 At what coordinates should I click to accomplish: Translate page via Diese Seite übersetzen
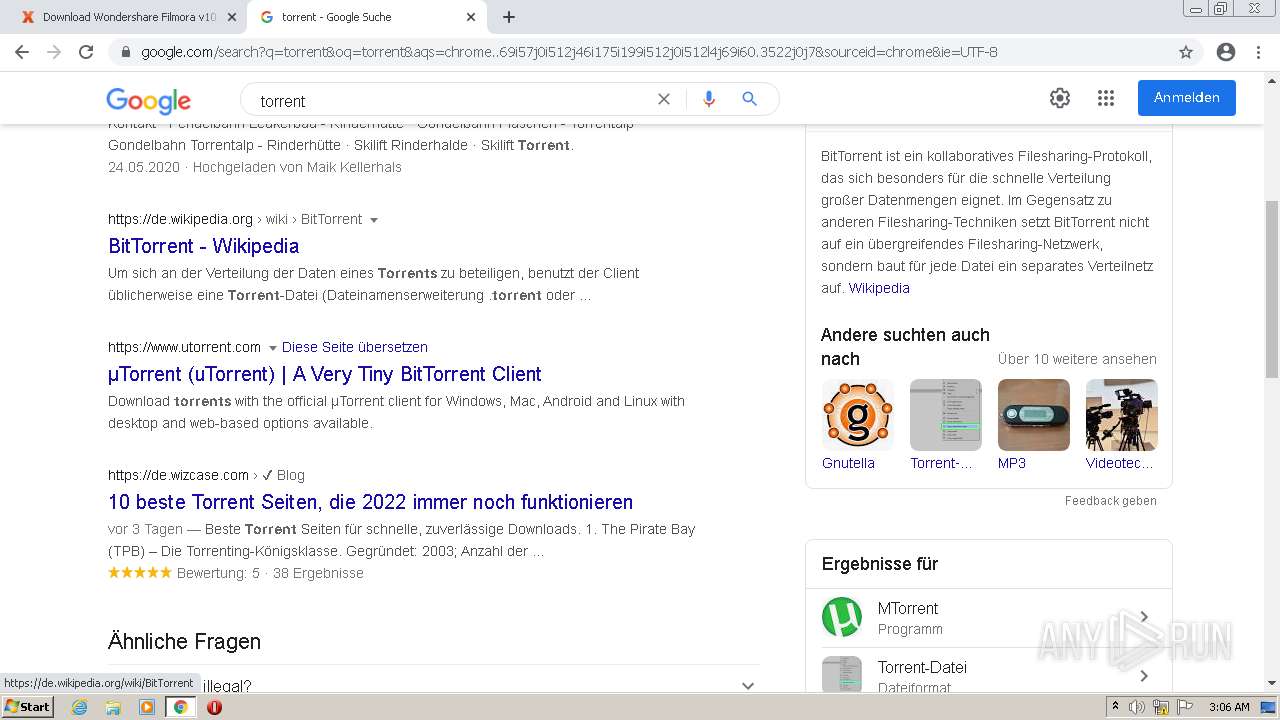(355, 347)
